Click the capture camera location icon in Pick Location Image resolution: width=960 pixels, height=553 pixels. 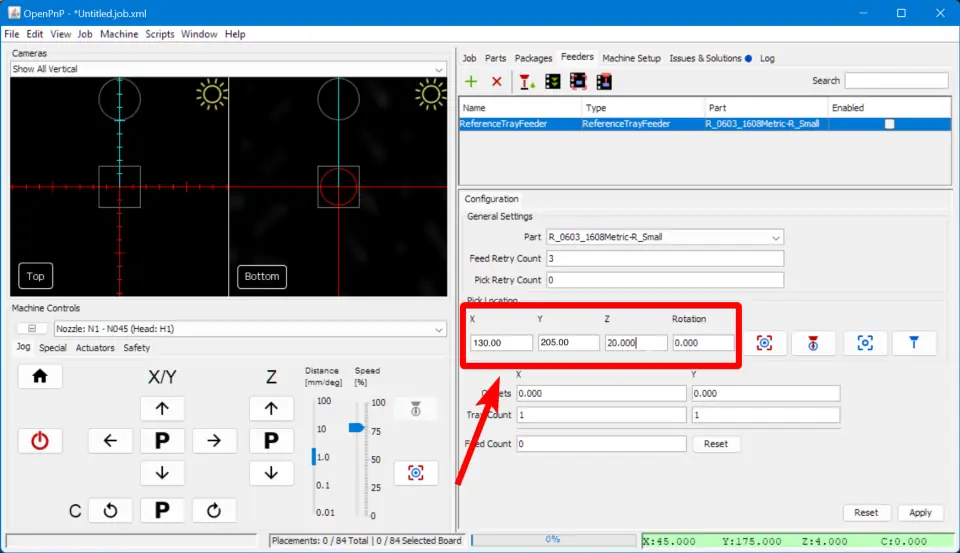pyautogui.click(x=764, y=343)
